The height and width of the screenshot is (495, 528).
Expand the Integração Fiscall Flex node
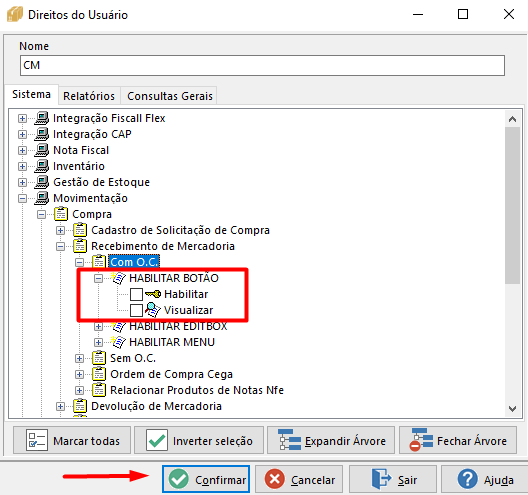pyautogui.click(x=22, y=119)
